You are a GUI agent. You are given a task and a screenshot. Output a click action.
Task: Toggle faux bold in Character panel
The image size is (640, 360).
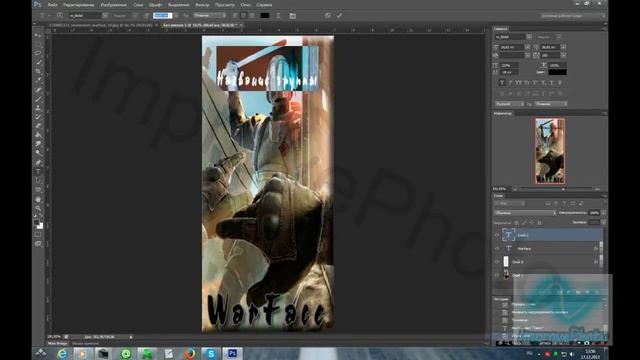502,83
